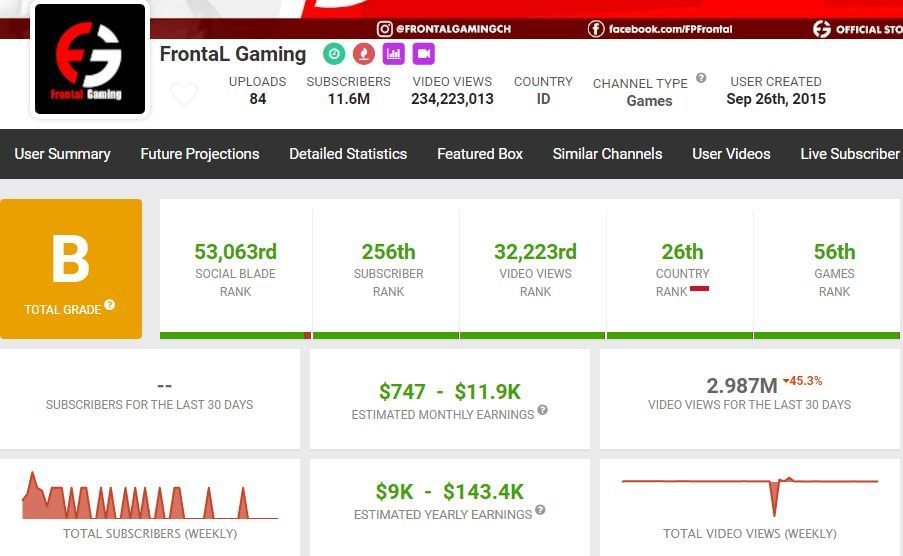This screenshot has width=903, height=556.
Task: Click the help icon beside Estimated Monthly Earnings
Action: pos(542,410)
